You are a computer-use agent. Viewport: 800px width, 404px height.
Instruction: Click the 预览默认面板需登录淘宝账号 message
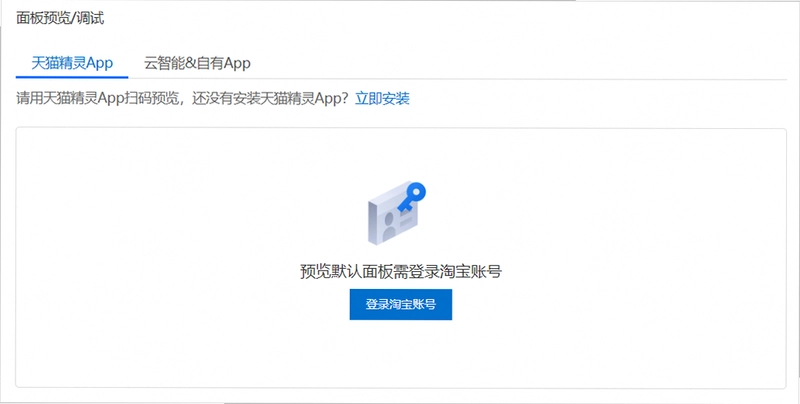pyautogui.click(x=401, y=271)
